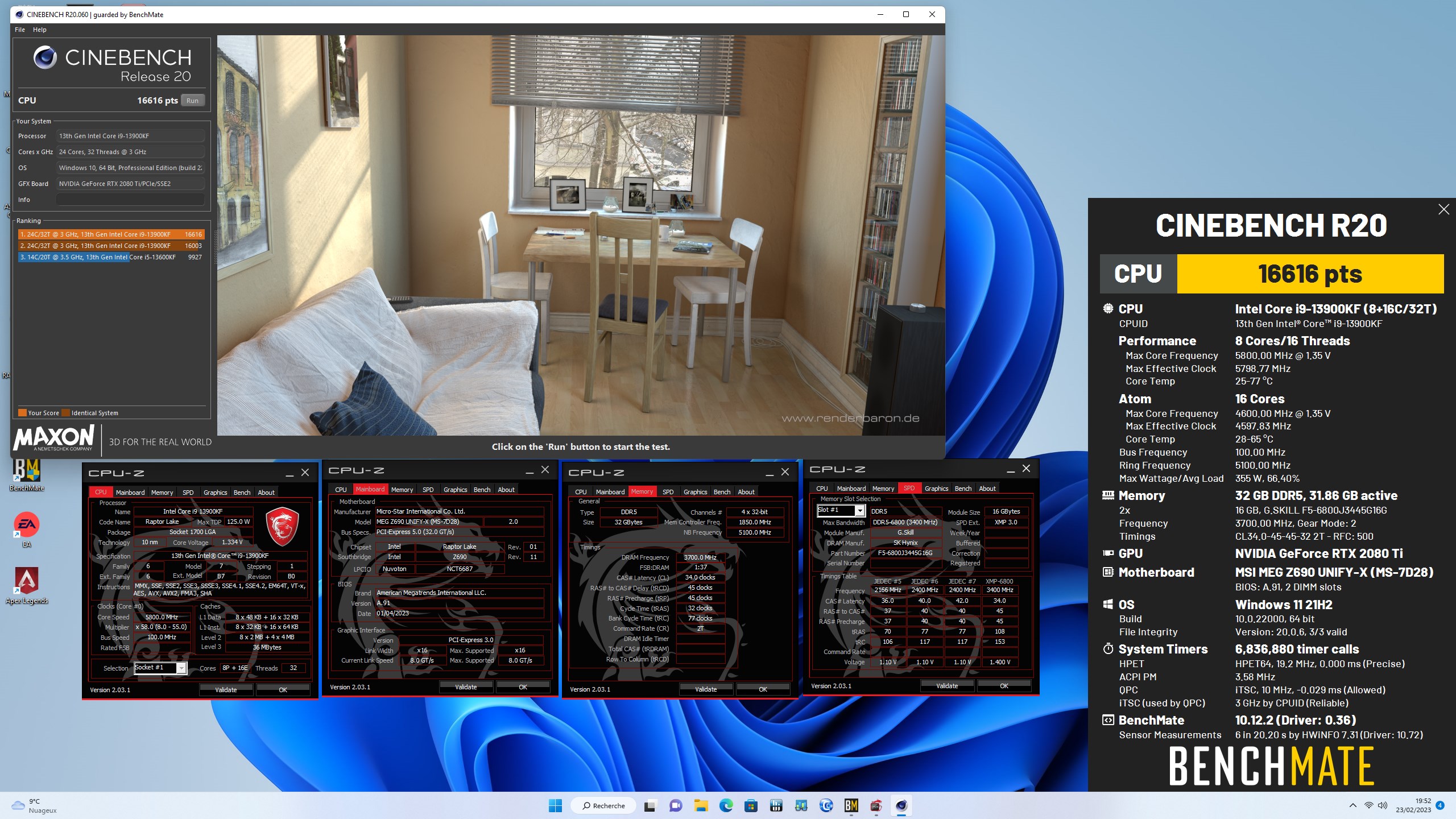This screenshot has width=1456, height=819.
Task: Open Graphics tab in CPU-Z Mainboard window
Action: click(456, 490)
